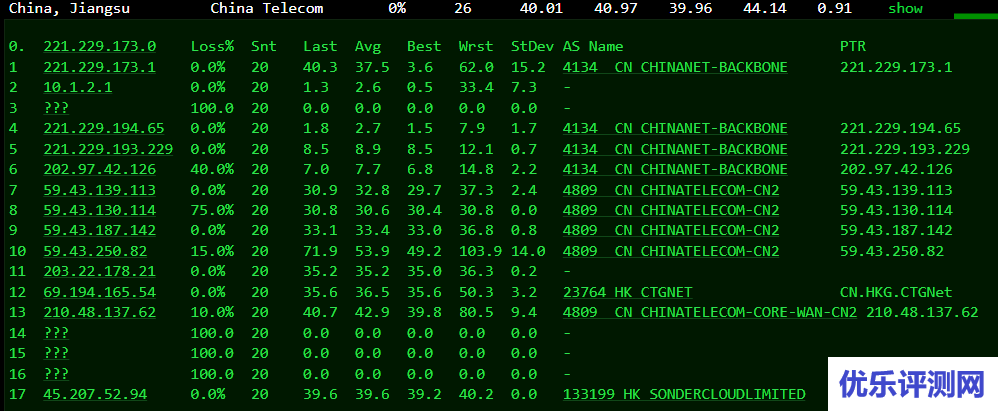
Task: Click the ??? link in hop 15
Action: 56,353
